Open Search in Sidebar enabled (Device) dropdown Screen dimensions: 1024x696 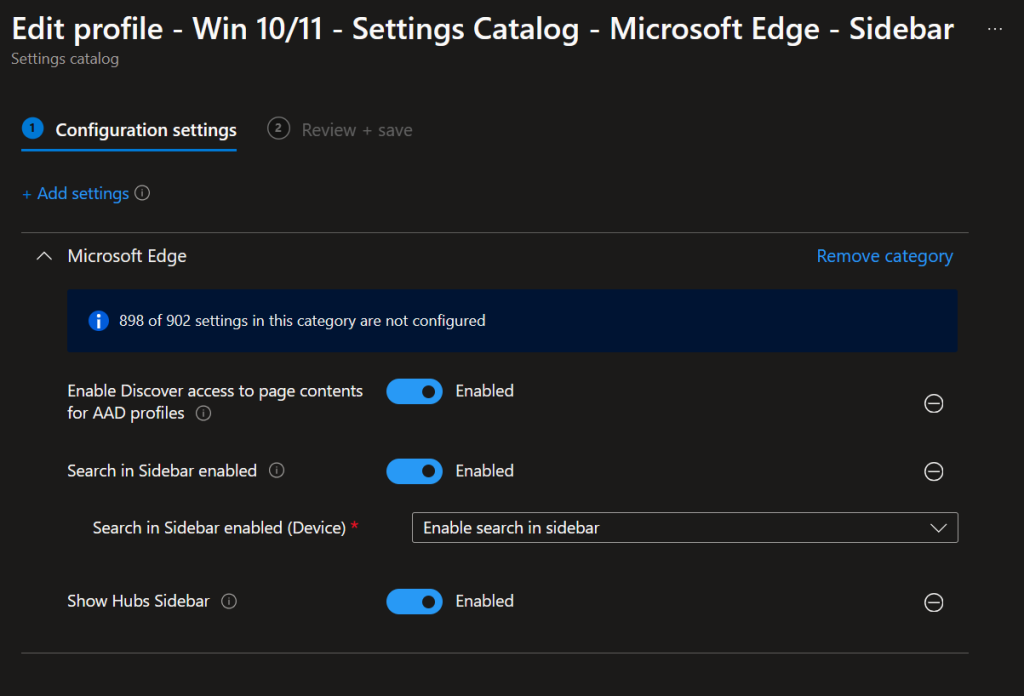[684, 528]
